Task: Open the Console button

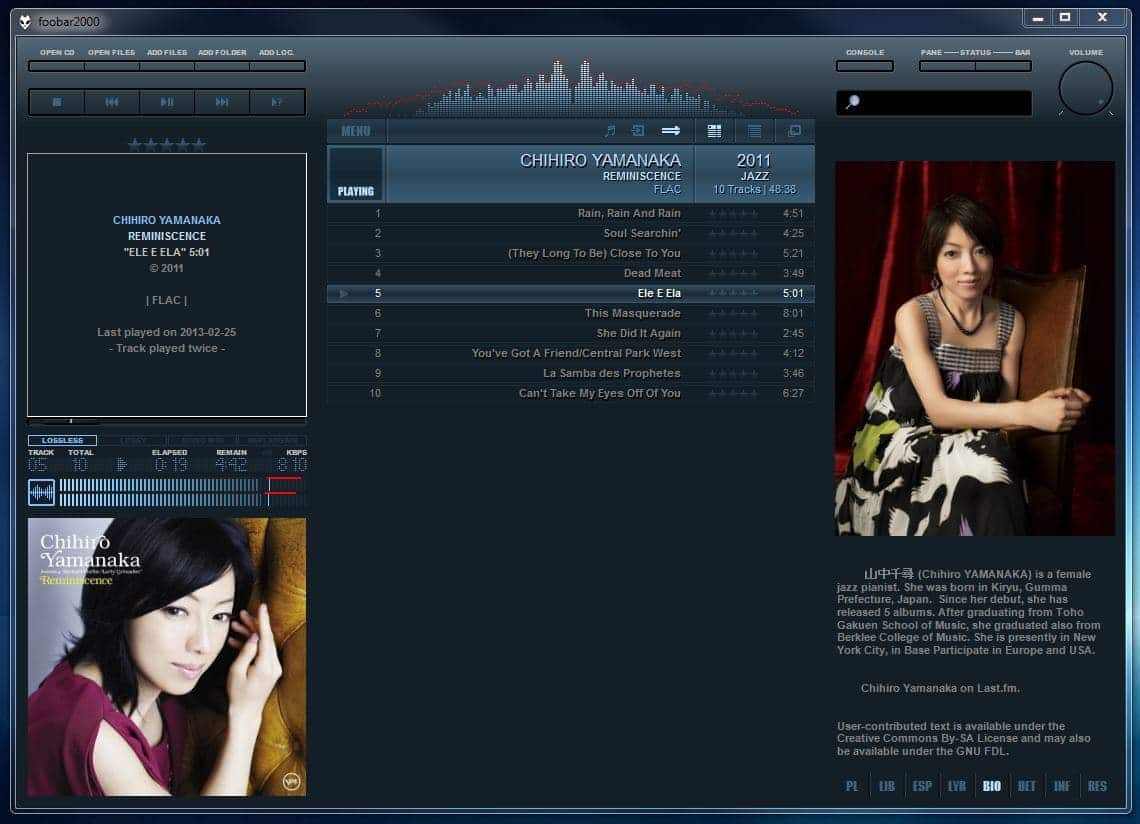Action: tap(864, 66)
